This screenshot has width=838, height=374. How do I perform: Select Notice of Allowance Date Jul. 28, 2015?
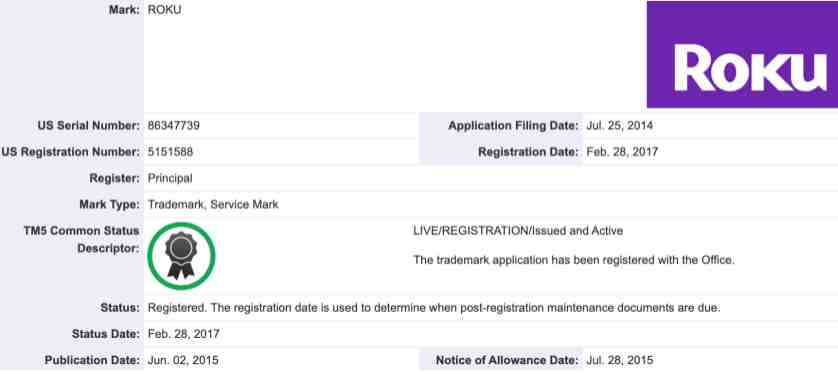click(x=619, y=360)
